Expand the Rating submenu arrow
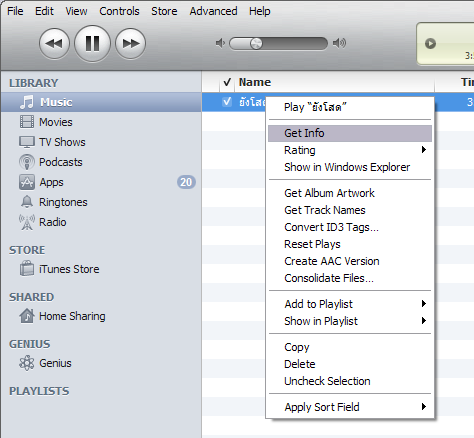The width and height of the screenshot is (474, 438). tap(424, 149)
